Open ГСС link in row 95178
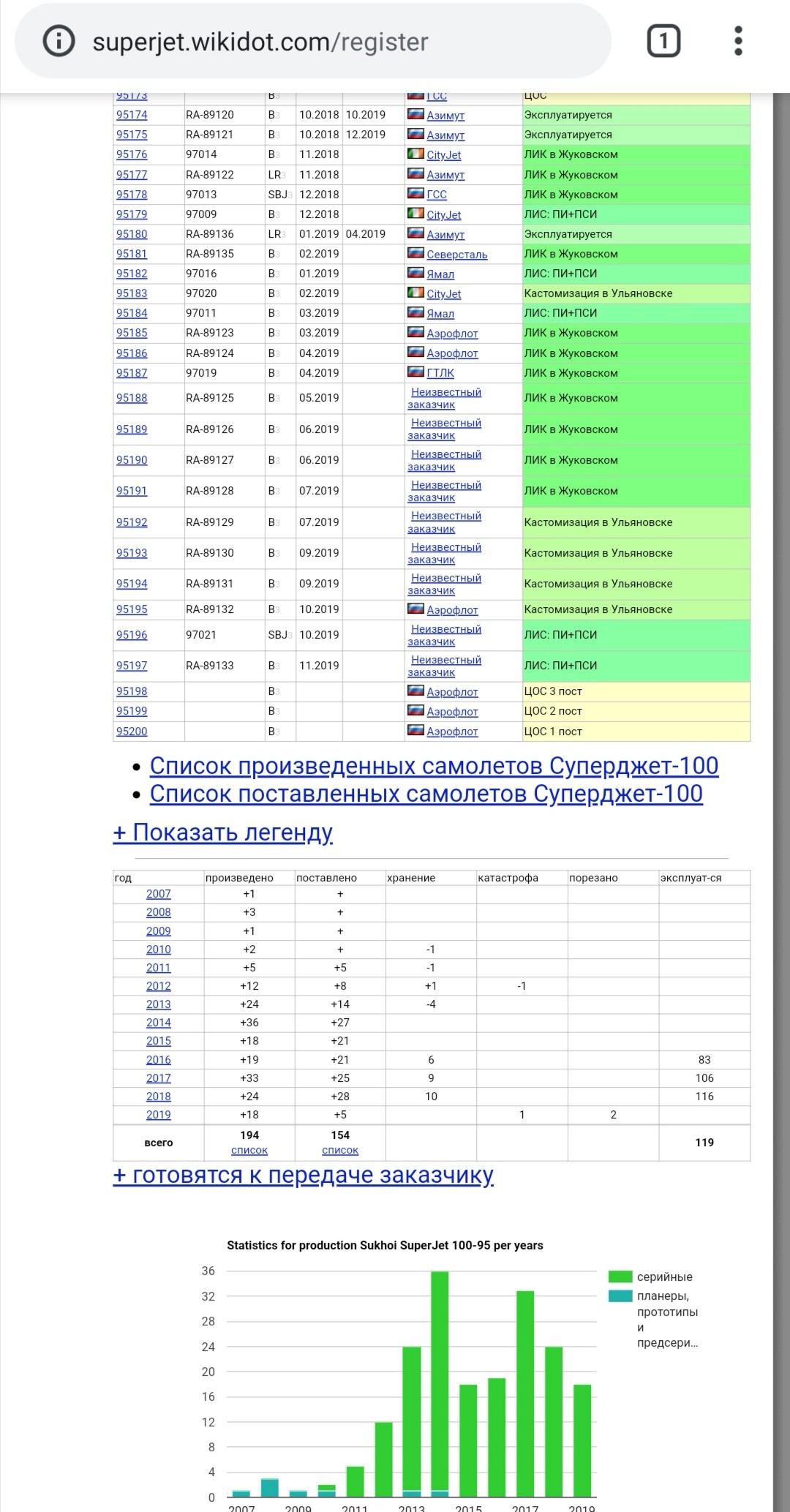 437,195
